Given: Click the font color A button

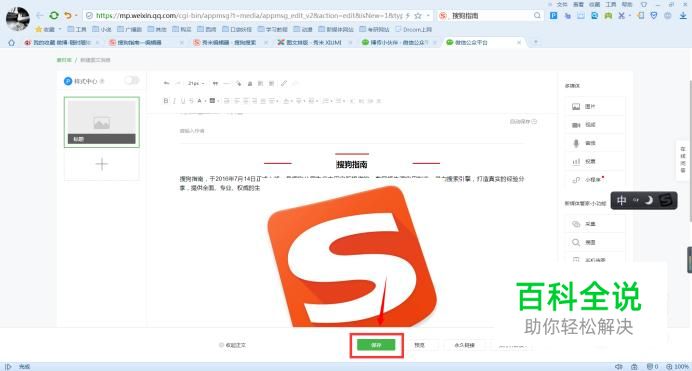Looking at the screenshot, I should [199, 101].
